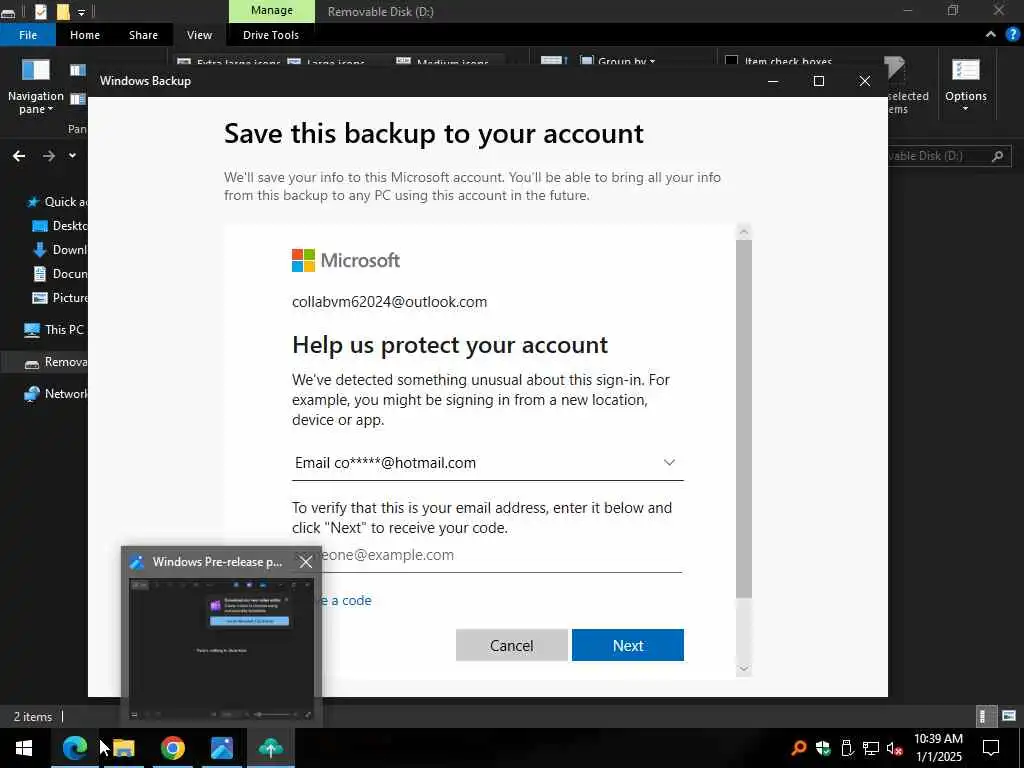Click the sign-in pane scrollbar thumb

pyautogui.click(x=743, y=419)
